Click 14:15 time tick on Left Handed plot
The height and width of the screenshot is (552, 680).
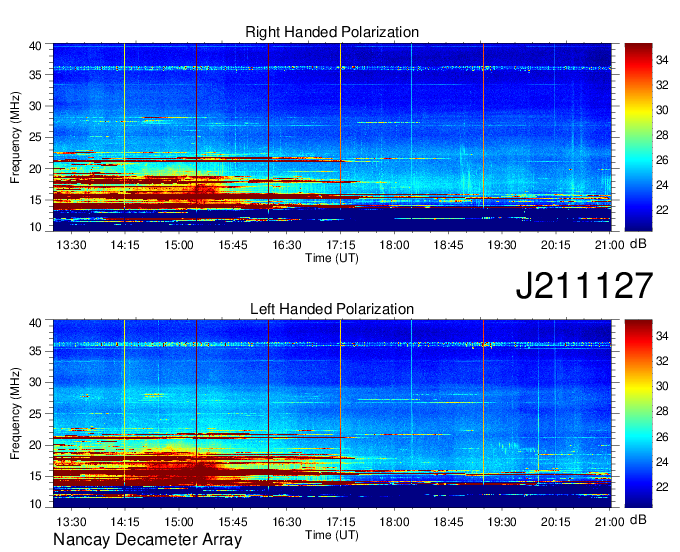pos(125,522)
